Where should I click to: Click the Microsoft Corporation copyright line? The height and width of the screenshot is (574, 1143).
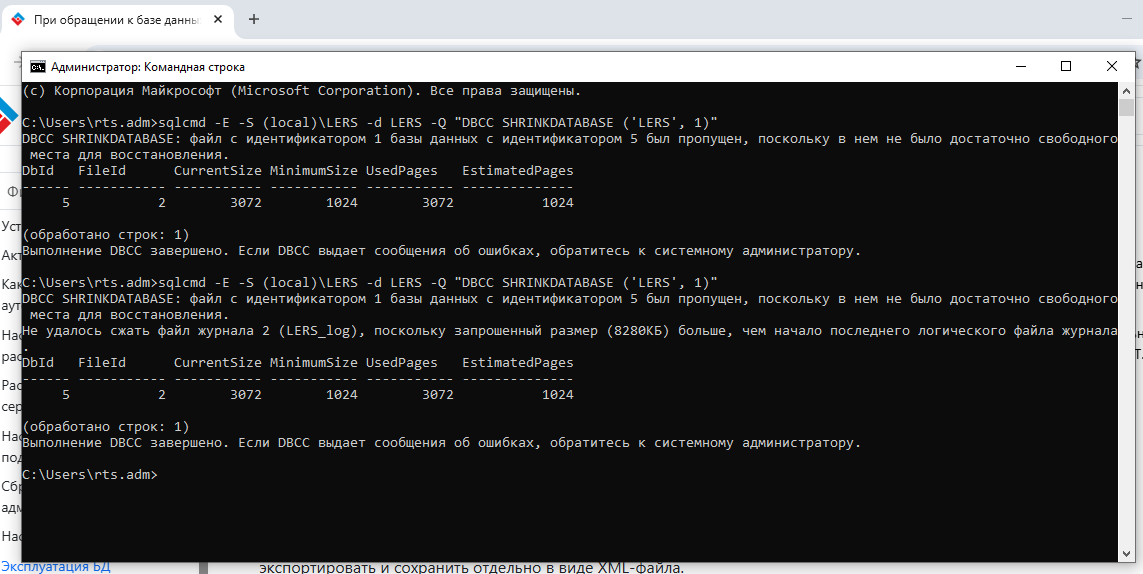(300, 91)
